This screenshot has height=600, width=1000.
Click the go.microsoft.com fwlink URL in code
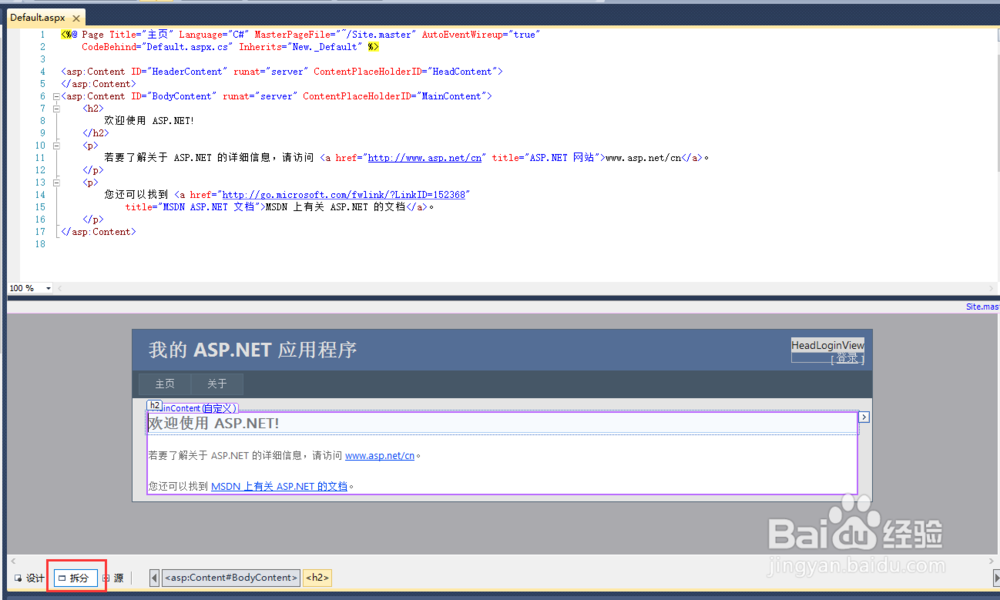[x=344, y=195]
